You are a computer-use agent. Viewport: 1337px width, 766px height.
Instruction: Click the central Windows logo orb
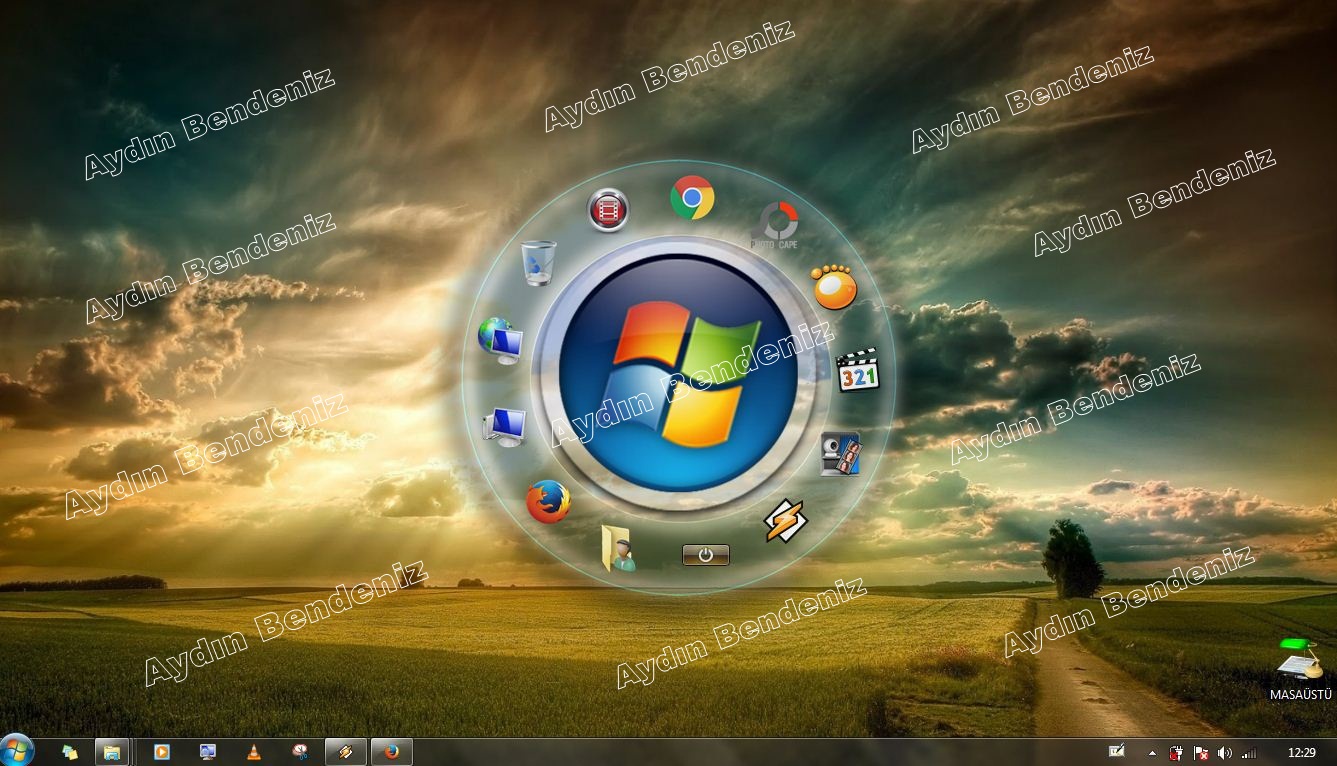point(678,374)
